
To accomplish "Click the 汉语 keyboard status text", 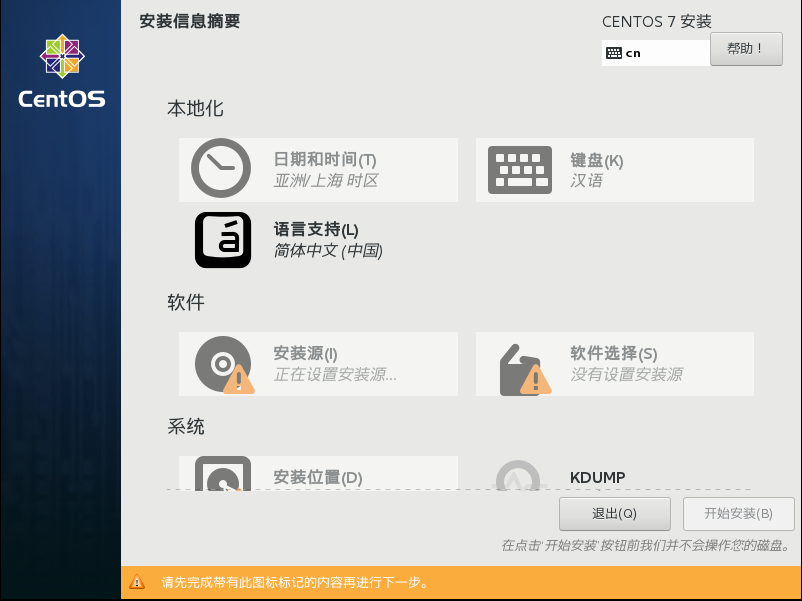I will 587,181.
